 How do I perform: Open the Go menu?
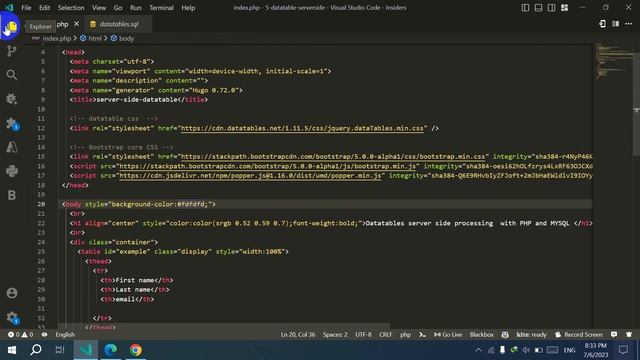point(118,8)
